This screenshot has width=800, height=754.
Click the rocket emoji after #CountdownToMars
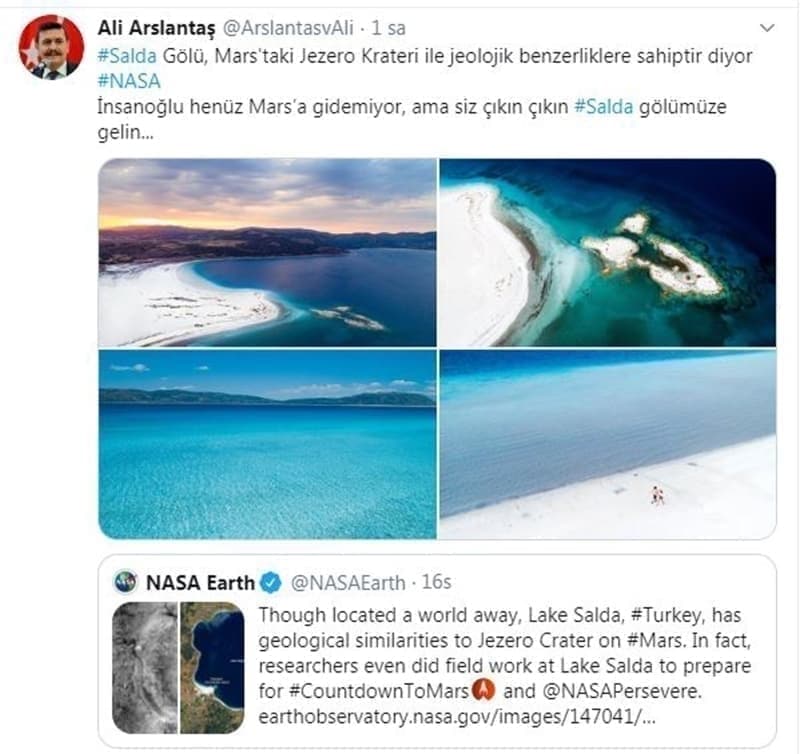pyautogui.click(x=483, y=690)
